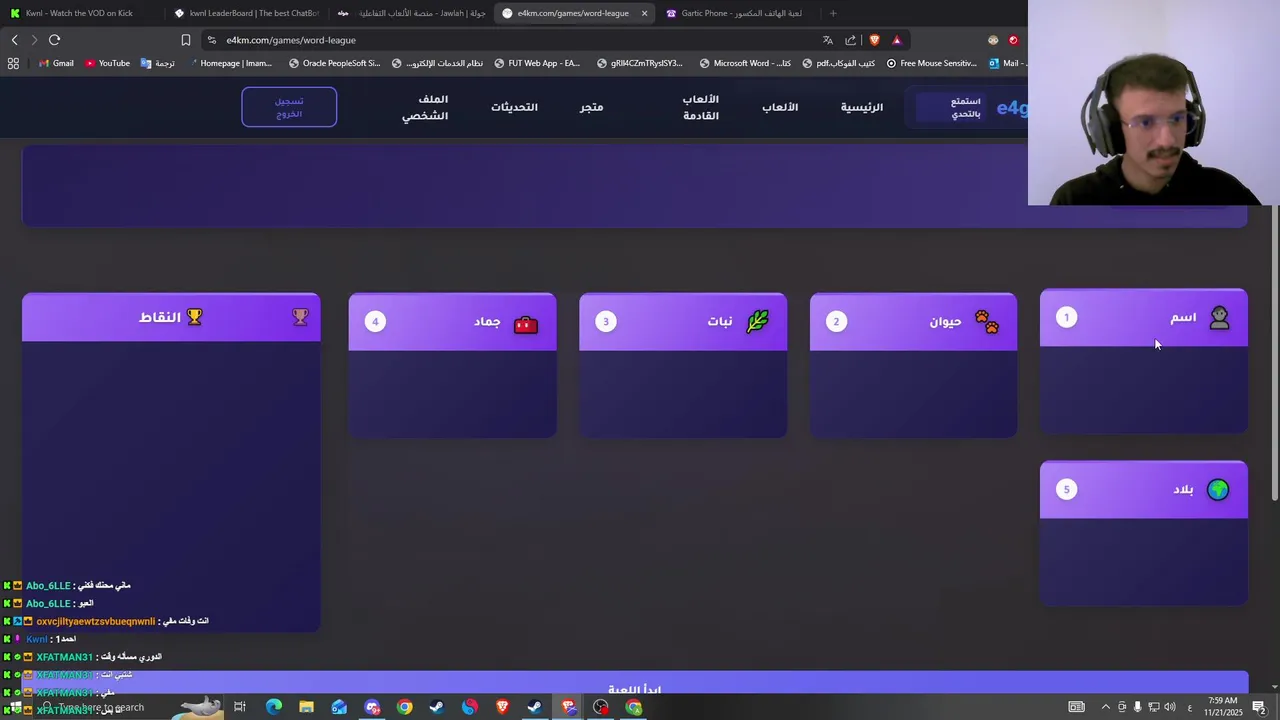Click the e4 site logo
Screen dimensions: 1280x720
click(x=1011, y=108)
